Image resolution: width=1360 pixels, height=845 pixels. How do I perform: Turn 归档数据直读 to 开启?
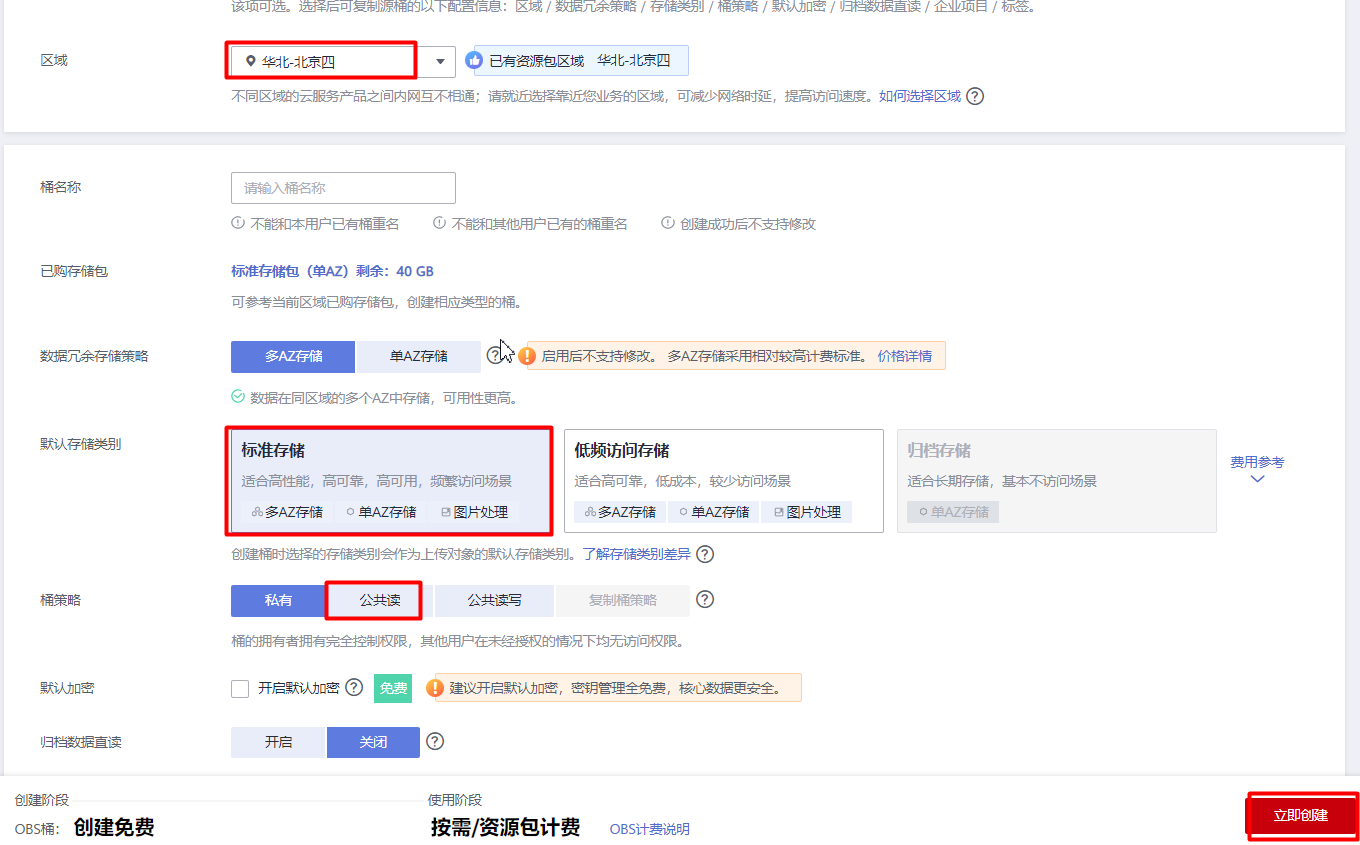click(x=278, y=742)
